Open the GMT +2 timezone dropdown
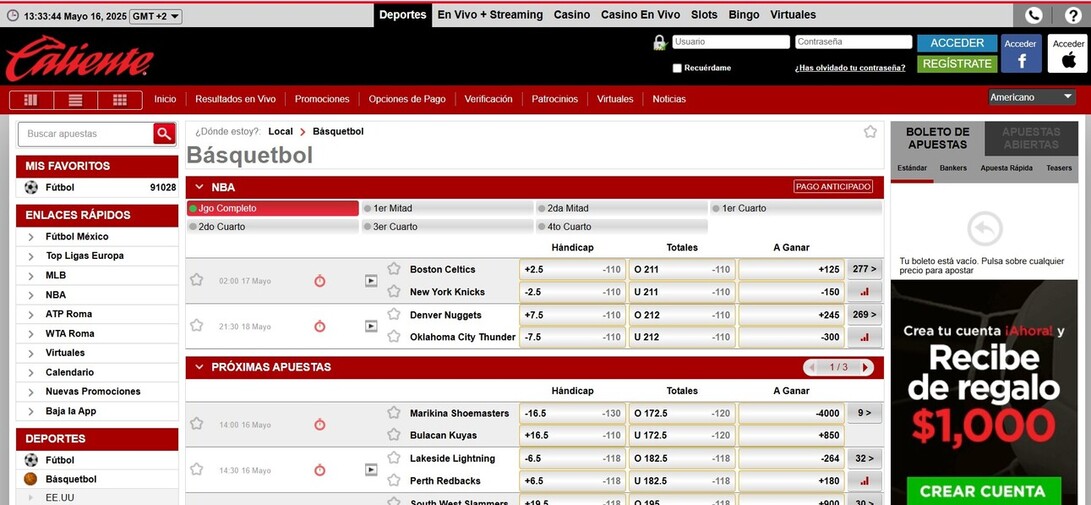This screenshot has height=505, width=1091. pos(156,16)
